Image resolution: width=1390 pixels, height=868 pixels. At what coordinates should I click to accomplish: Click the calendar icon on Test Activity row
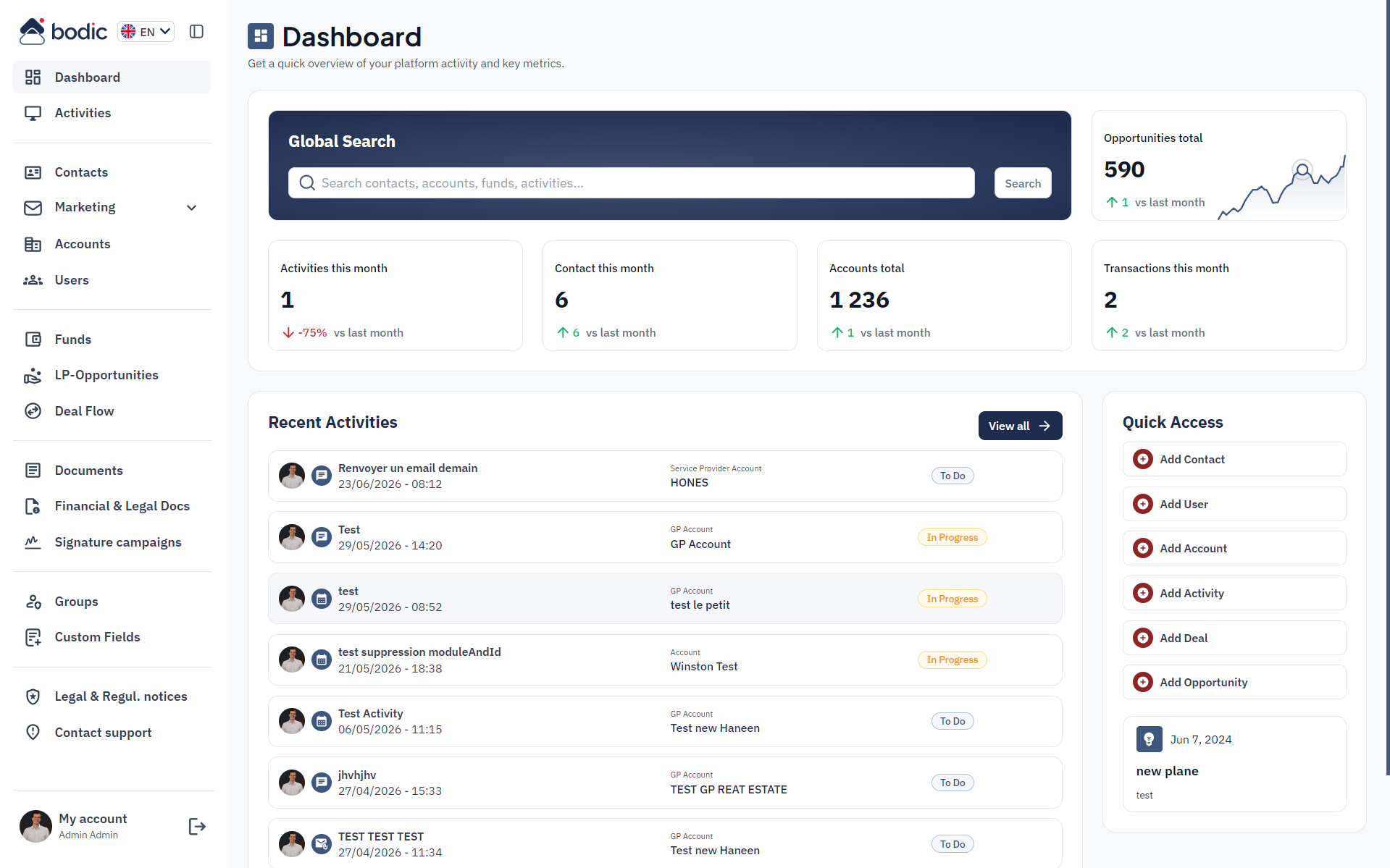pos(322,722)
